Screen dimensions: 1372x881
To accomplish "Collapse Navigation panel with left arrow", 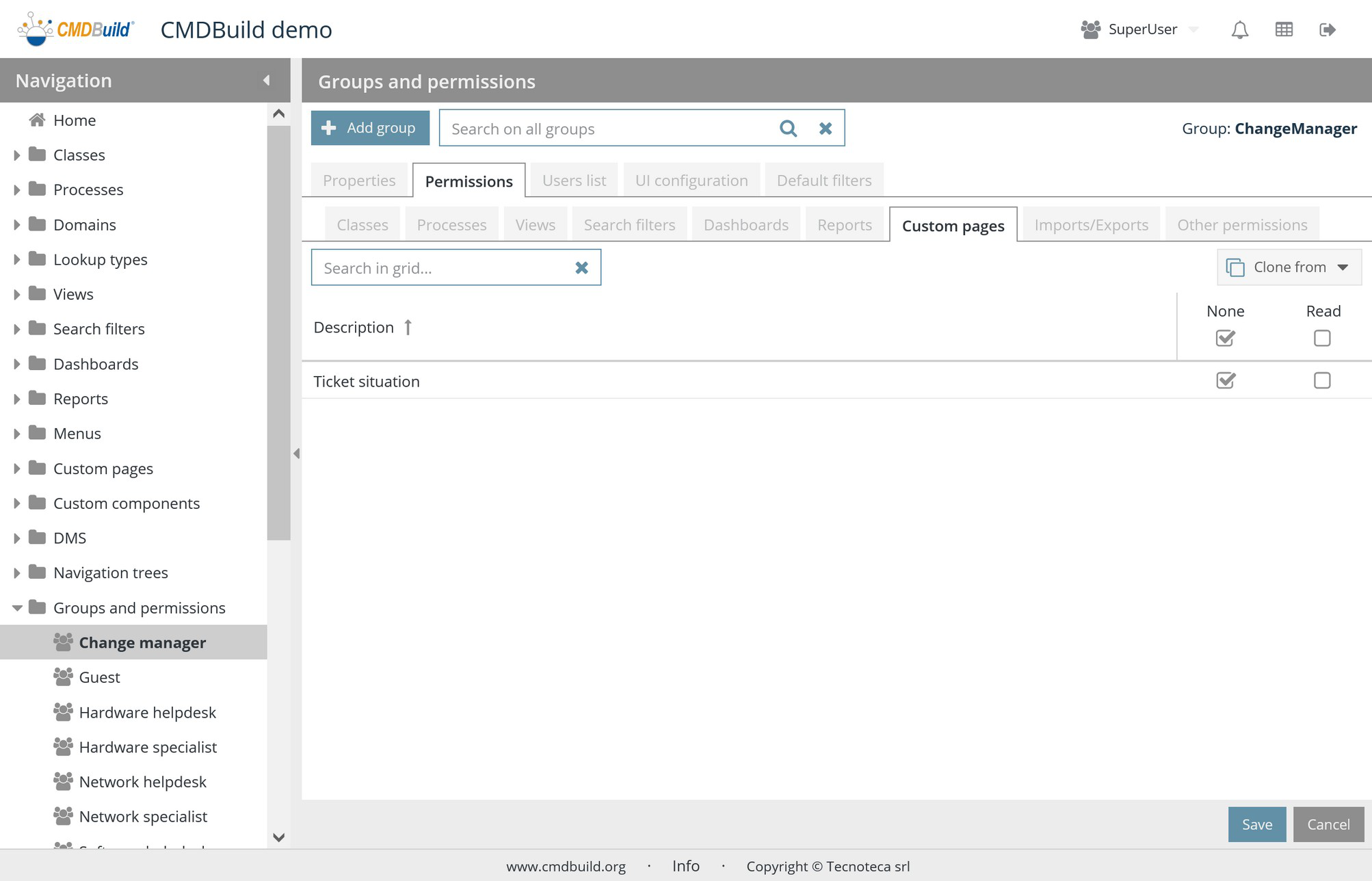I will point(266,81).
